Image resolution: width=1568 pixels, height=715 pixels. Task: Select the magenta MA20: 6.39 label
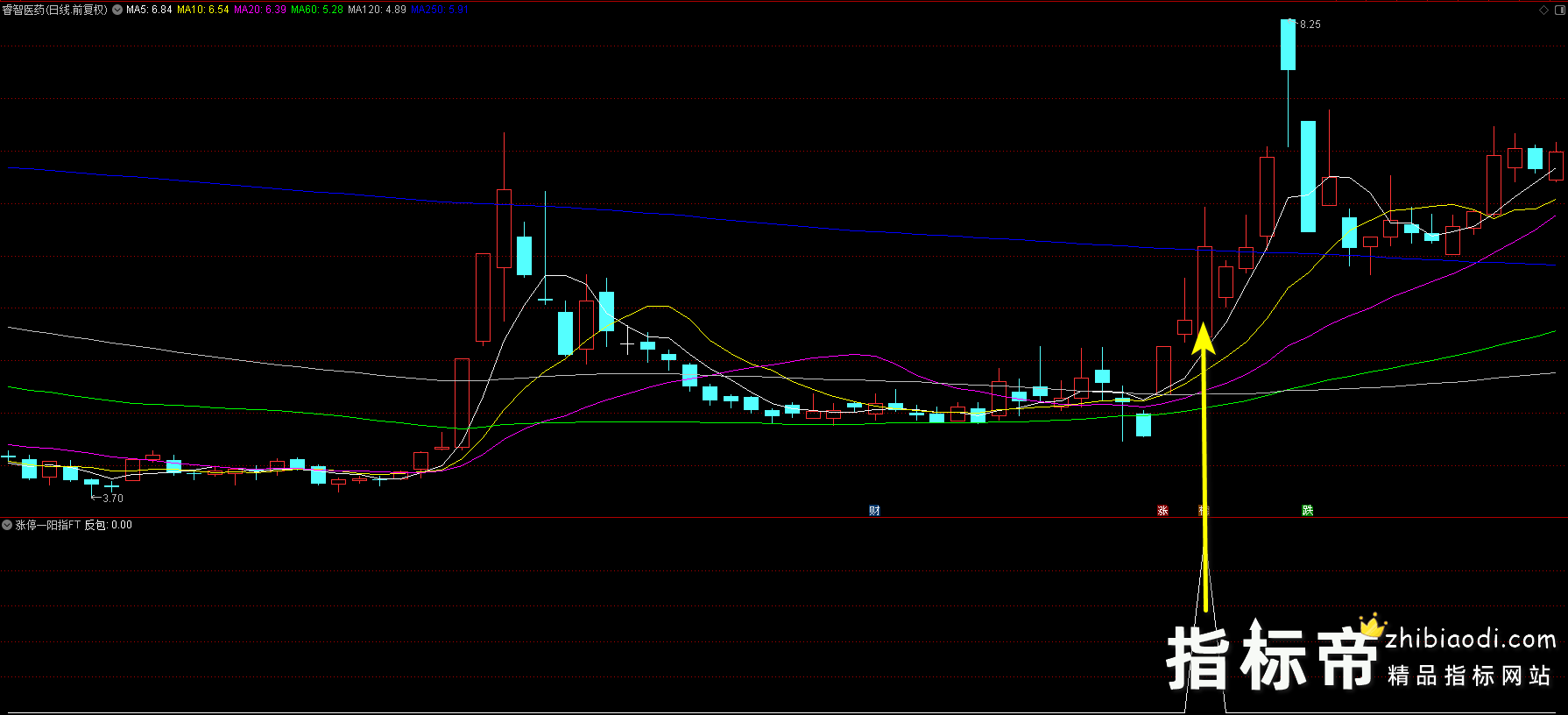260,10
